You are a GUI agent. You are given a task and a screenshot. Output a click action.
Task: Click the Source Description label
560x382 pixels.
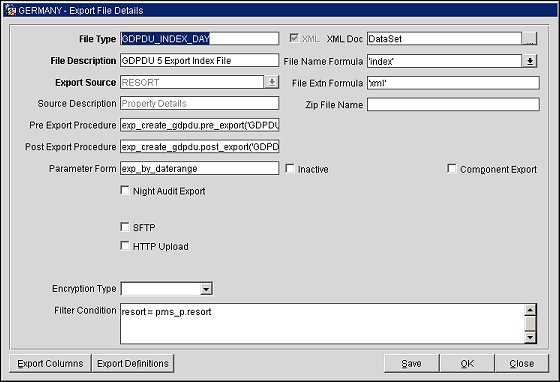[77, 104]
